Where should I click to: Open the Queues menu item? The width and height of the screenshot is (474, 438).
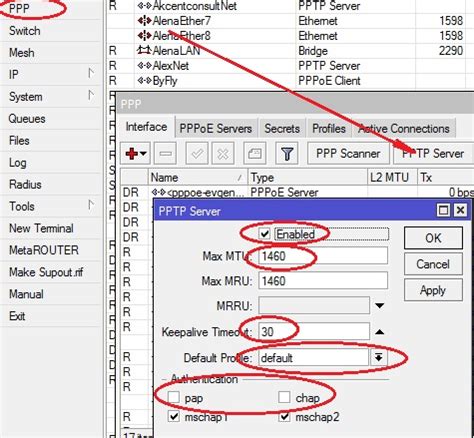tap(27, 119)
